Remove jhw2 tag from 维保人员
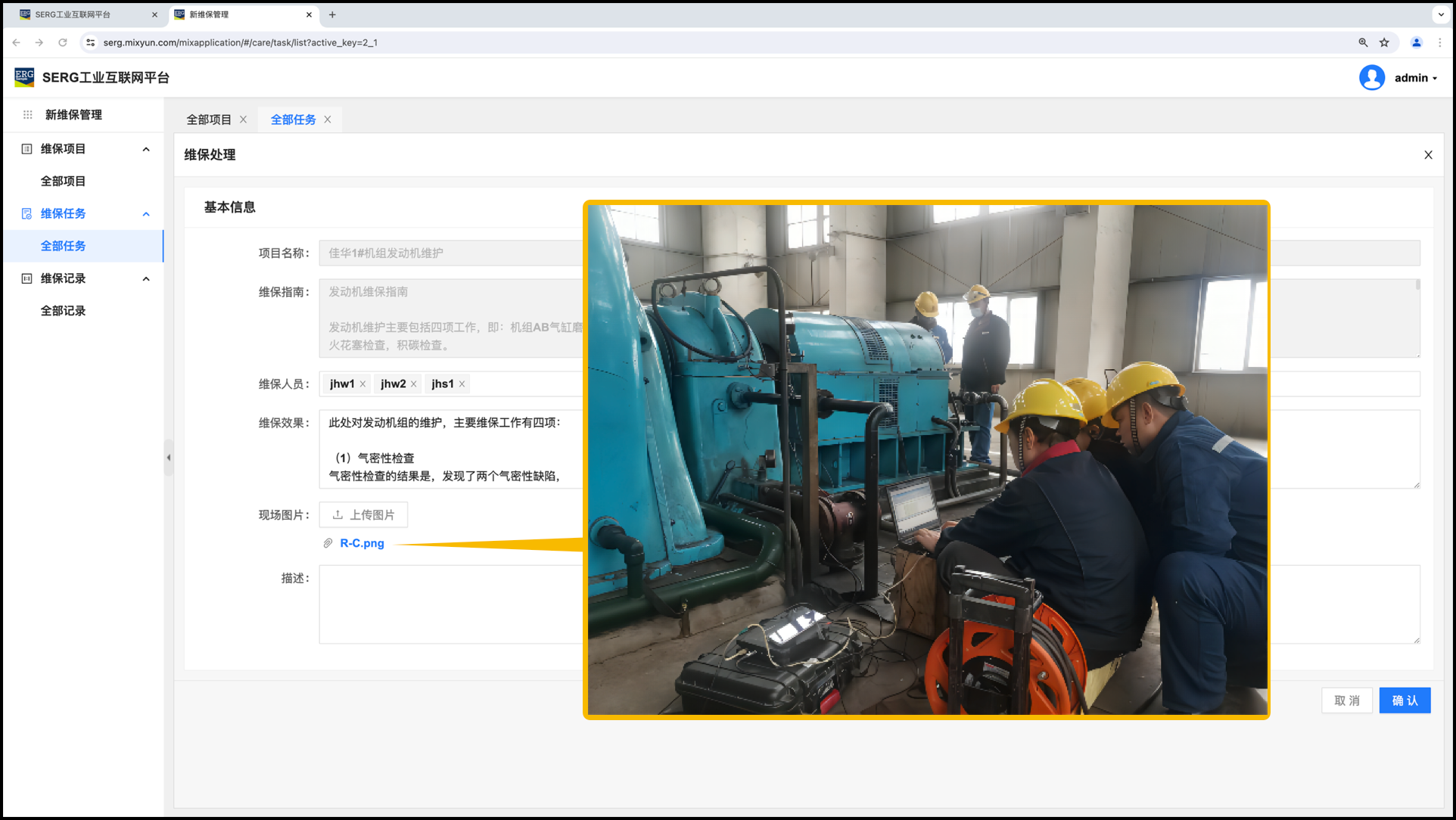1456x820 pixels. 414,384
